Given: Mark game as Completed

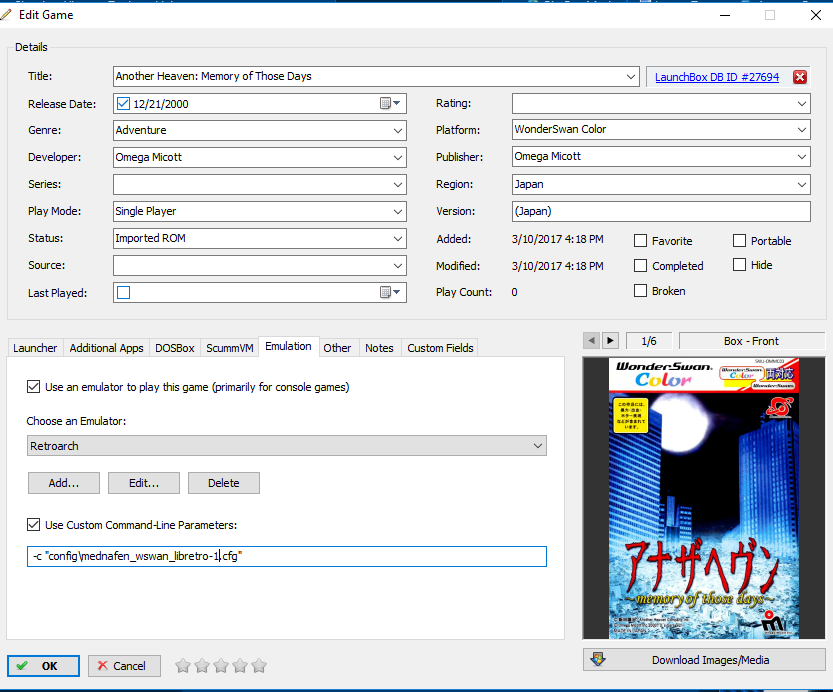Looking at the screenshot, I should [x=641, y=266].
